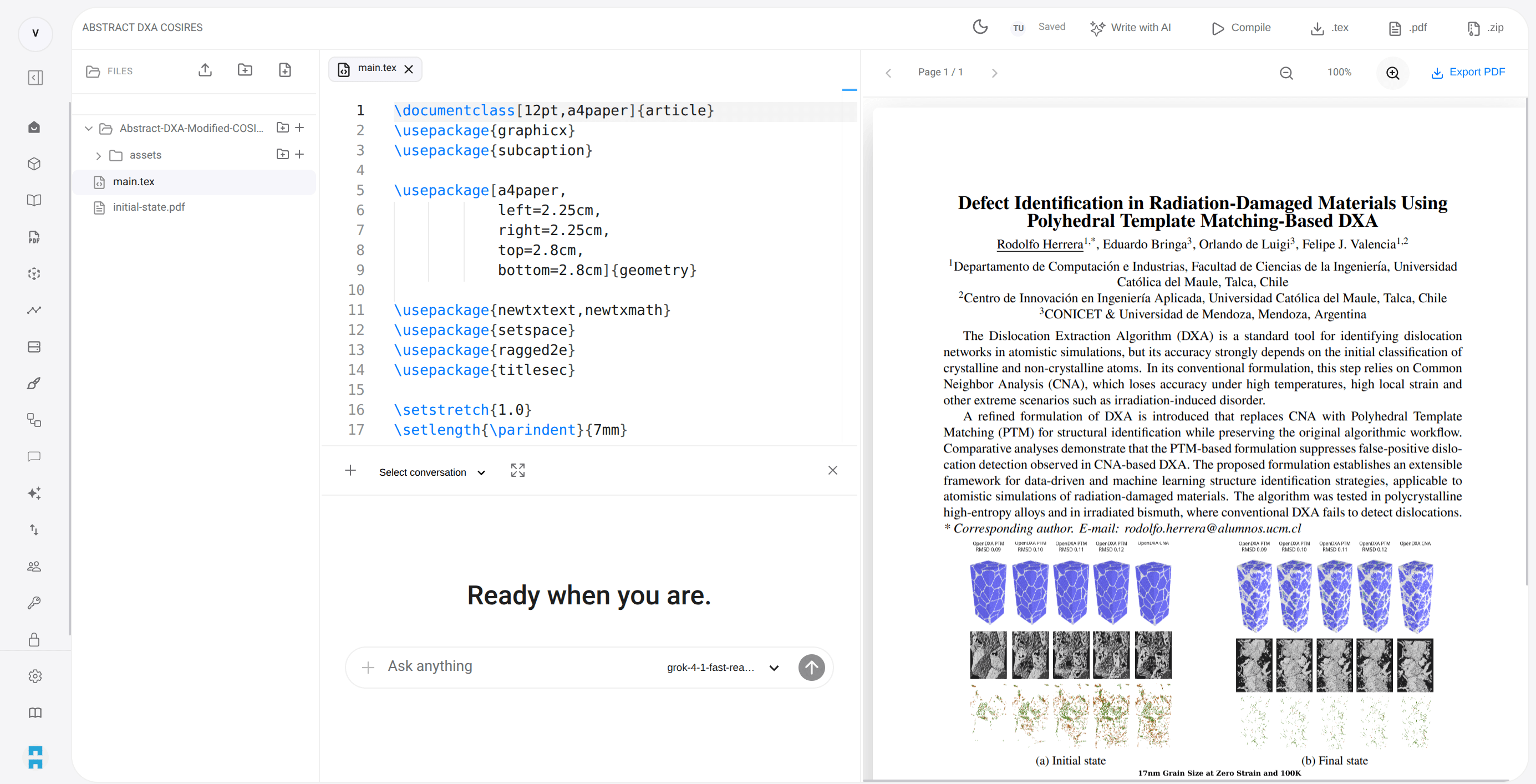
Task: Open the settings gear in the sidebar
Action: pyautogui.click(x=35, y=676)
